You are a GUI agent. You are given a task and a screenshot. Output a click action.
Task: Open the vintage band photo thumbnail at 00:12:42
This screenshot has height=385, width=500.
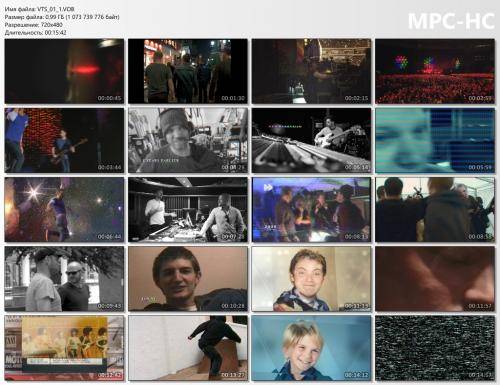(64, 348)
